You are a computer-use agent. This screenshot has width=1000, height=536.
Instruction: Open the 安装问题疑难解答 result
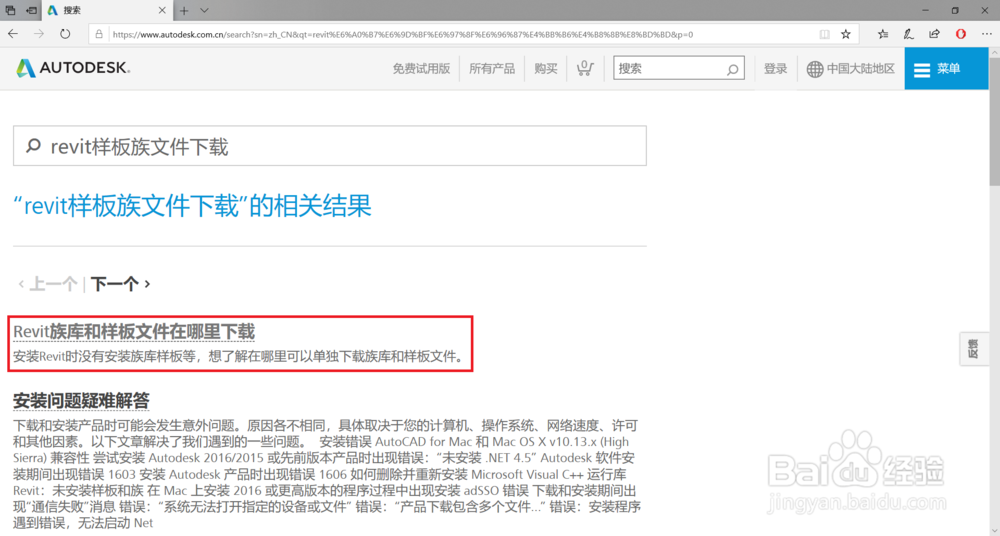coord(81,401)
